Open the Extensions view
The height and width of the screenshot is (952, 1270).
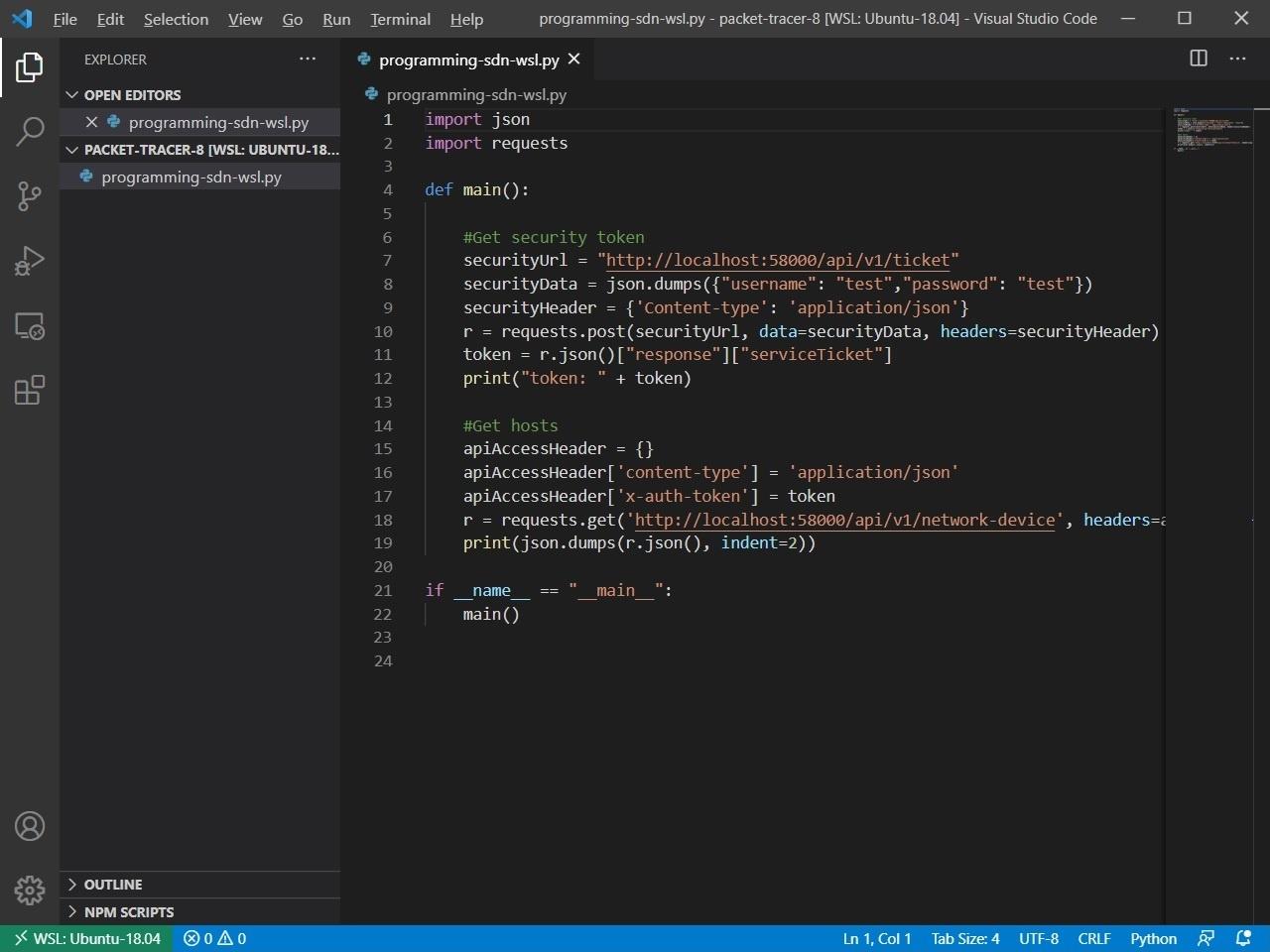click(x=30, y=390)
